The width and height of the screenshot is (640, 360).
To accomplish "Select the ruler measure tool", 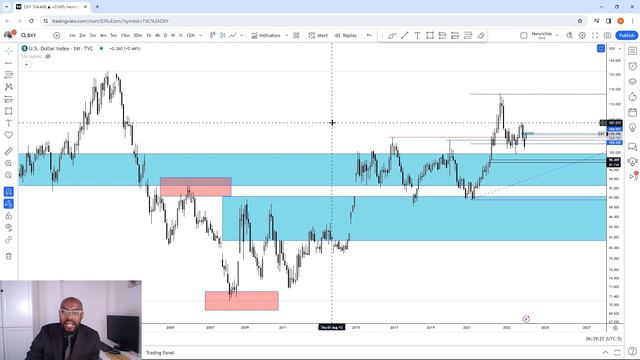I will pyautogui.click(x=9, y=151).
